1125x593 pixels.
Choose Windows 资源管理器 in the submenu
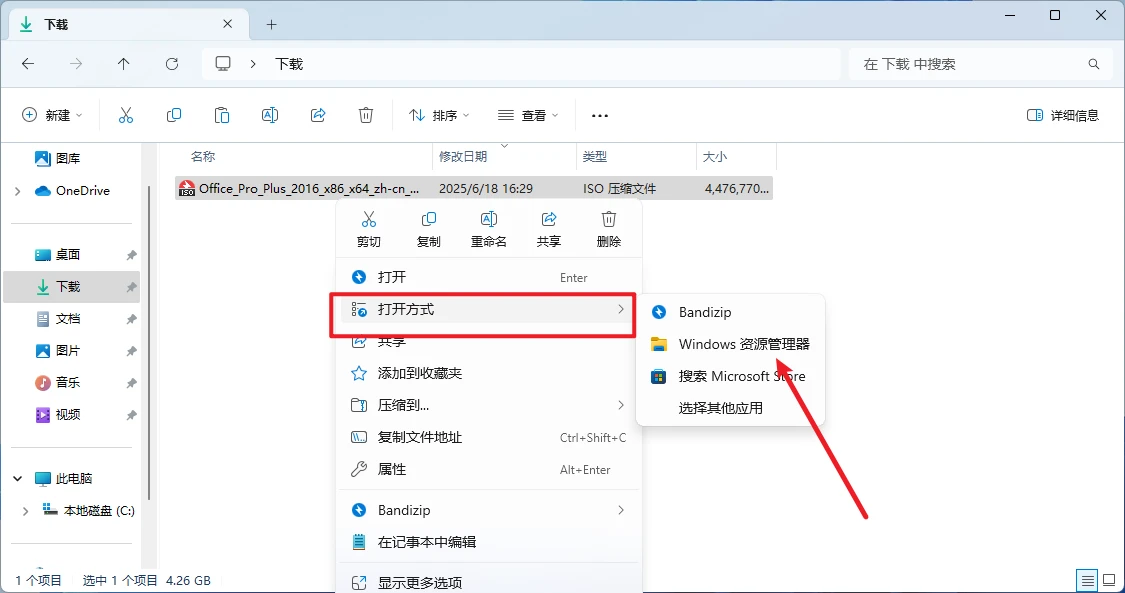point(730,344)
